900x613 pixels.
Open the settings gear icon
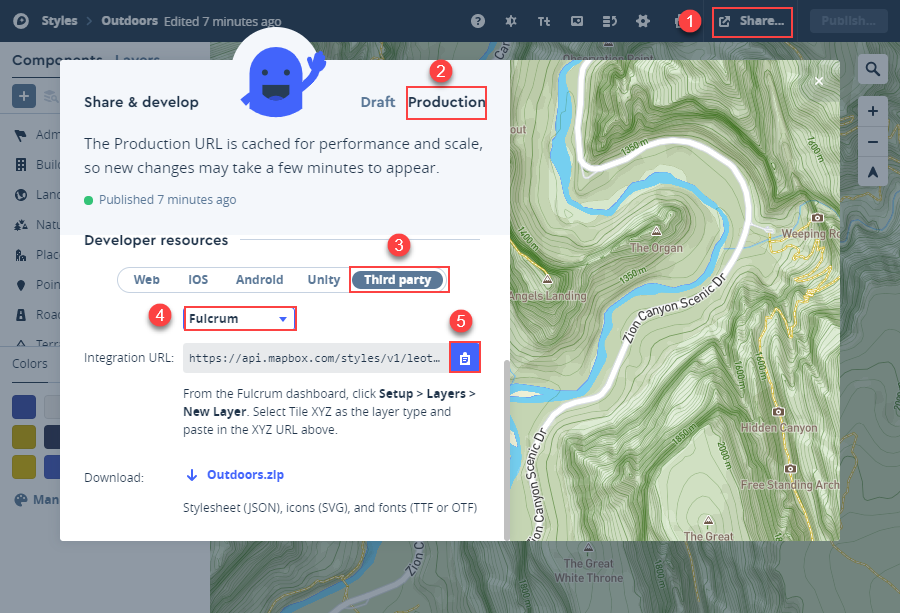coord(643,20)
